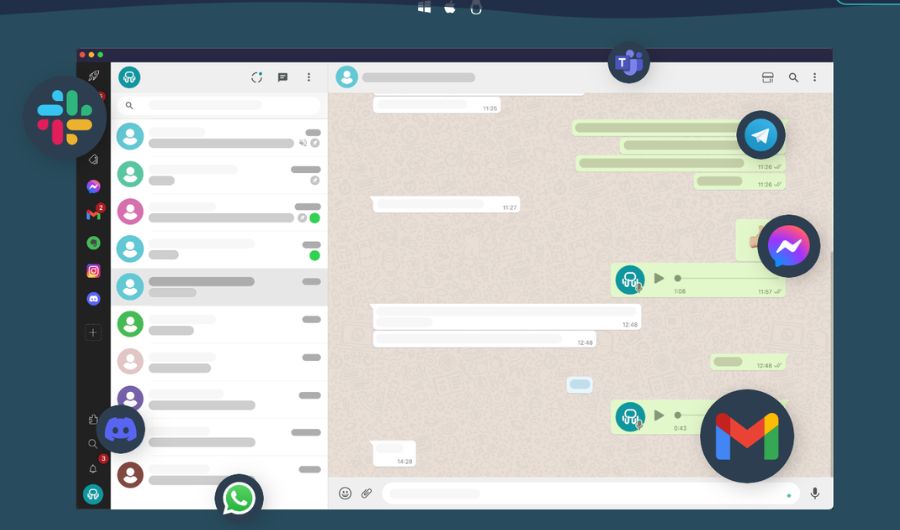Click the chat list search field
900x530 pixels.
219,105
